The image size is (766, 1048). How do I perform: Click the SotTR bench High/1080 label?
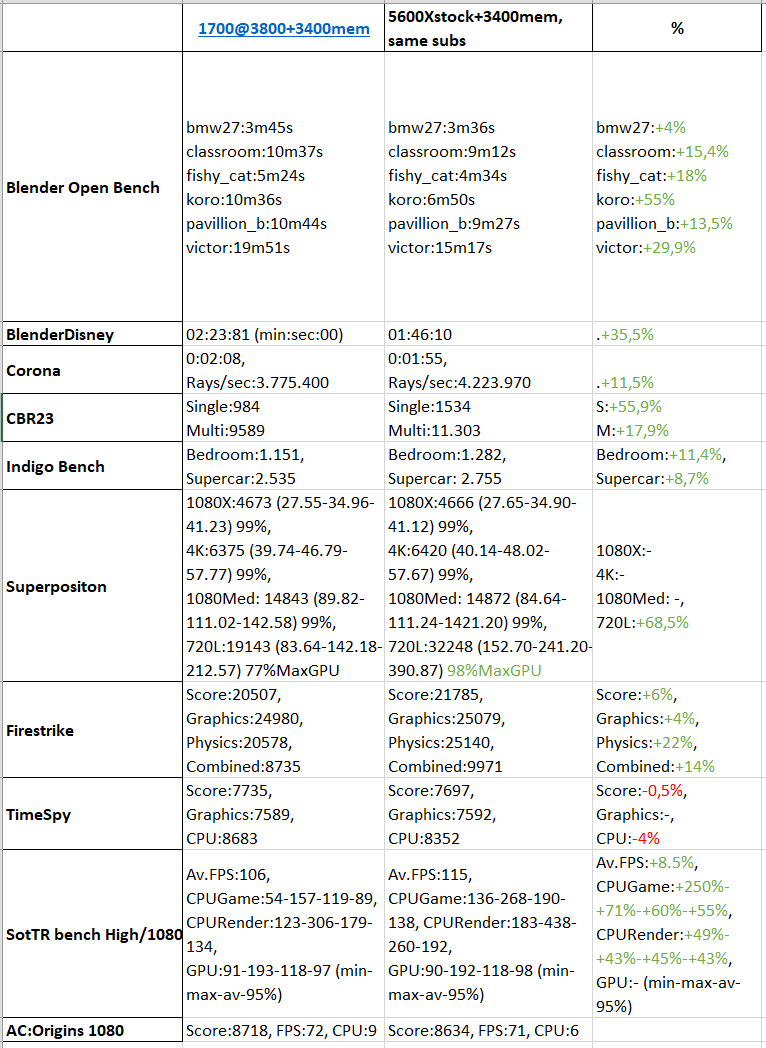click(x=92, y=934)
